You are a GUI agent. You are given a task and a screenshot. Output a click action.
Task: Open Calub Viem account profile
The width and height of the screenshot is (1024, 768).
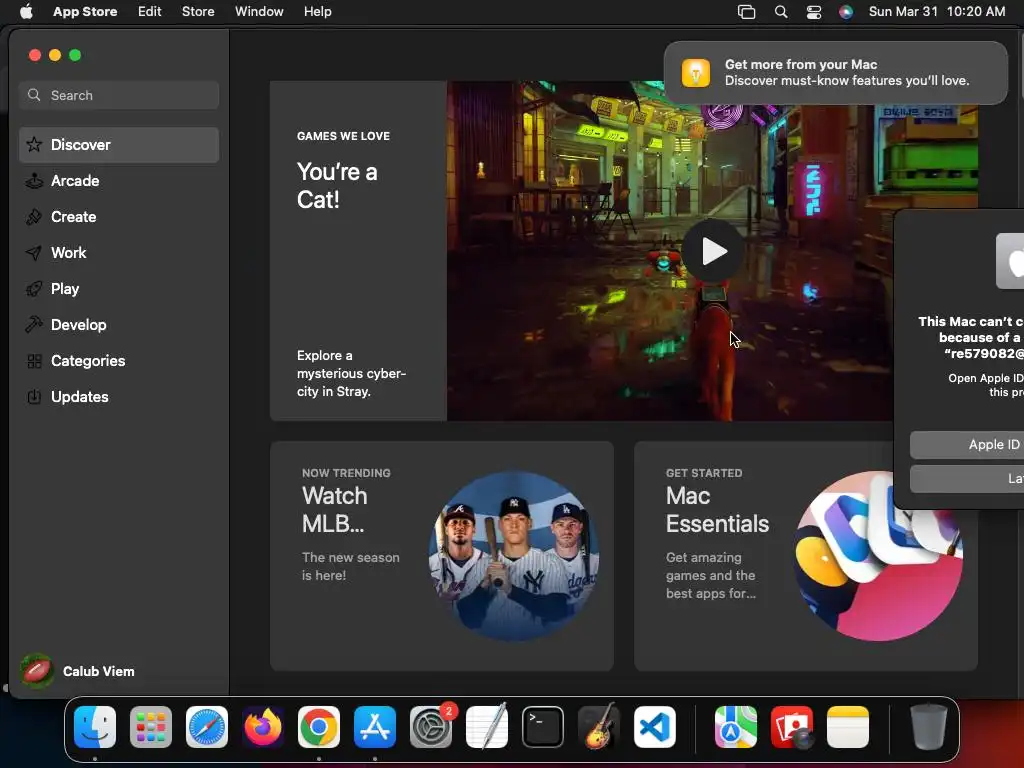coord(77,671)
